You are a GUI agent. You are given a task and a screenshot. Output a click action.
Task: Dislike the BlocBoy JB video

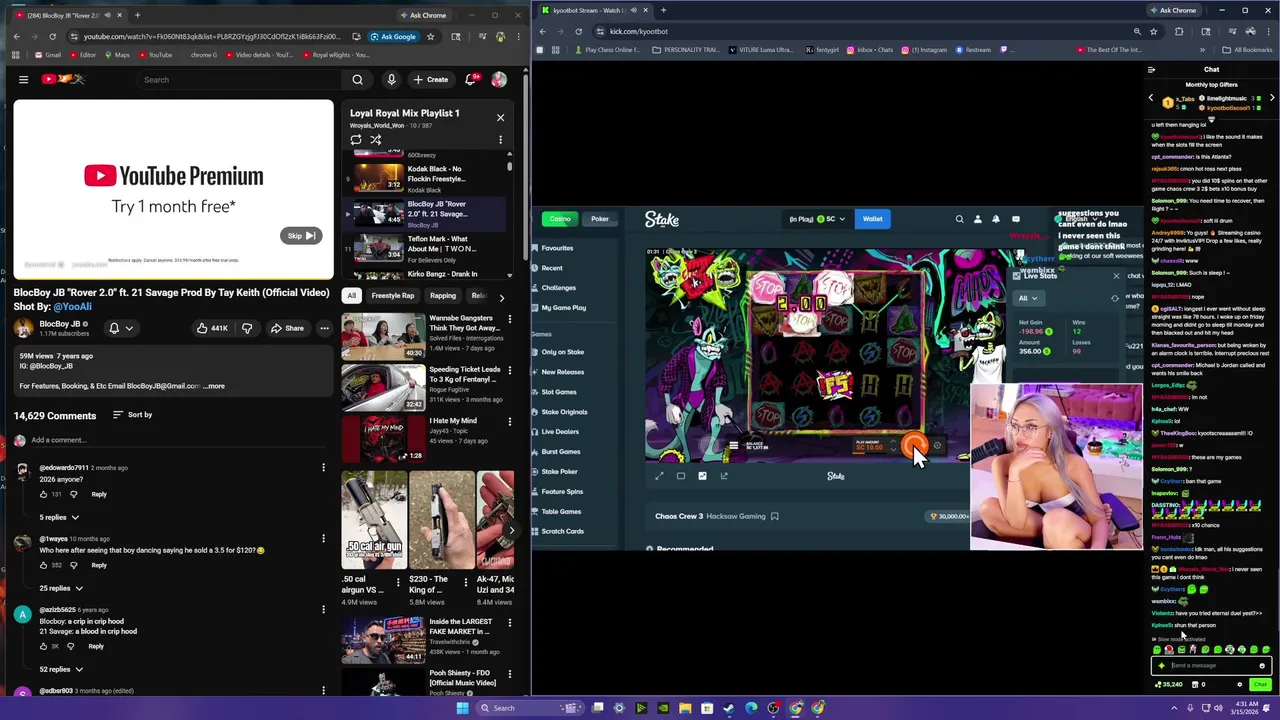(247, 328)
